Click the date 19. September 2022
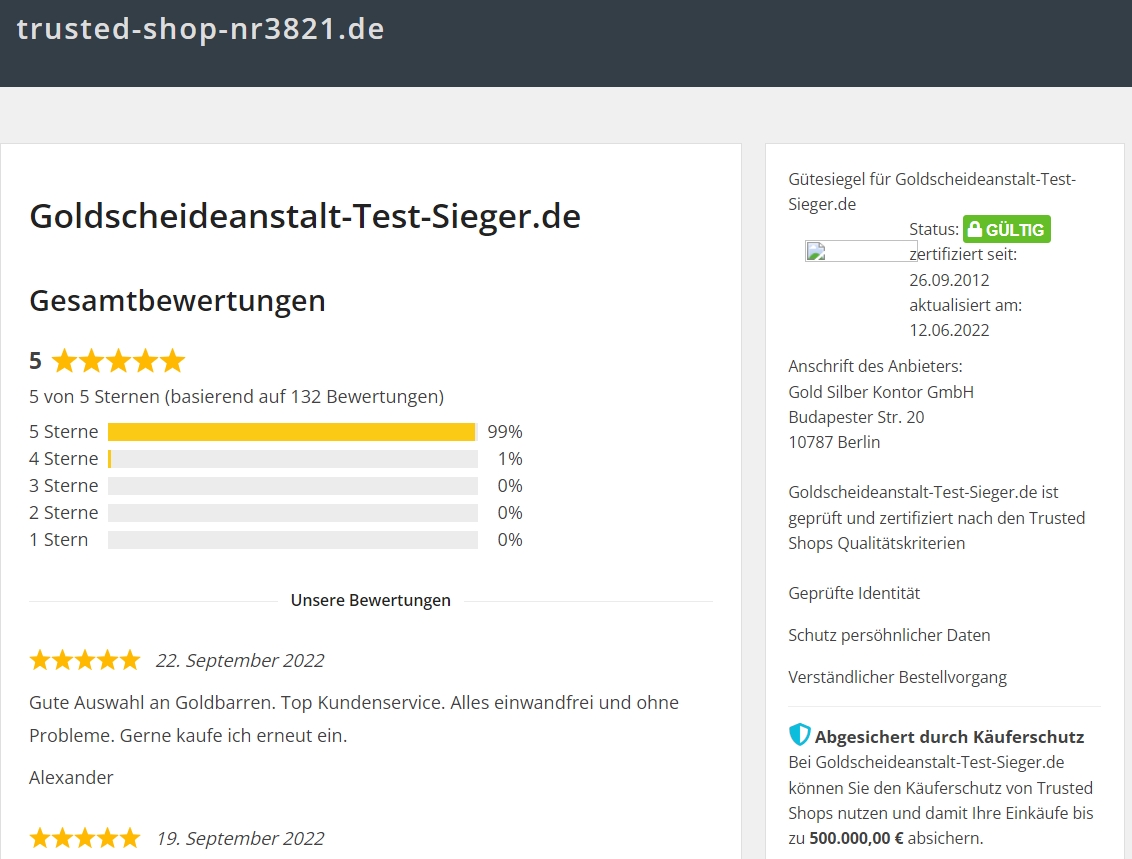Screen dimensions: 1132x859 click(x=240, y=839)
